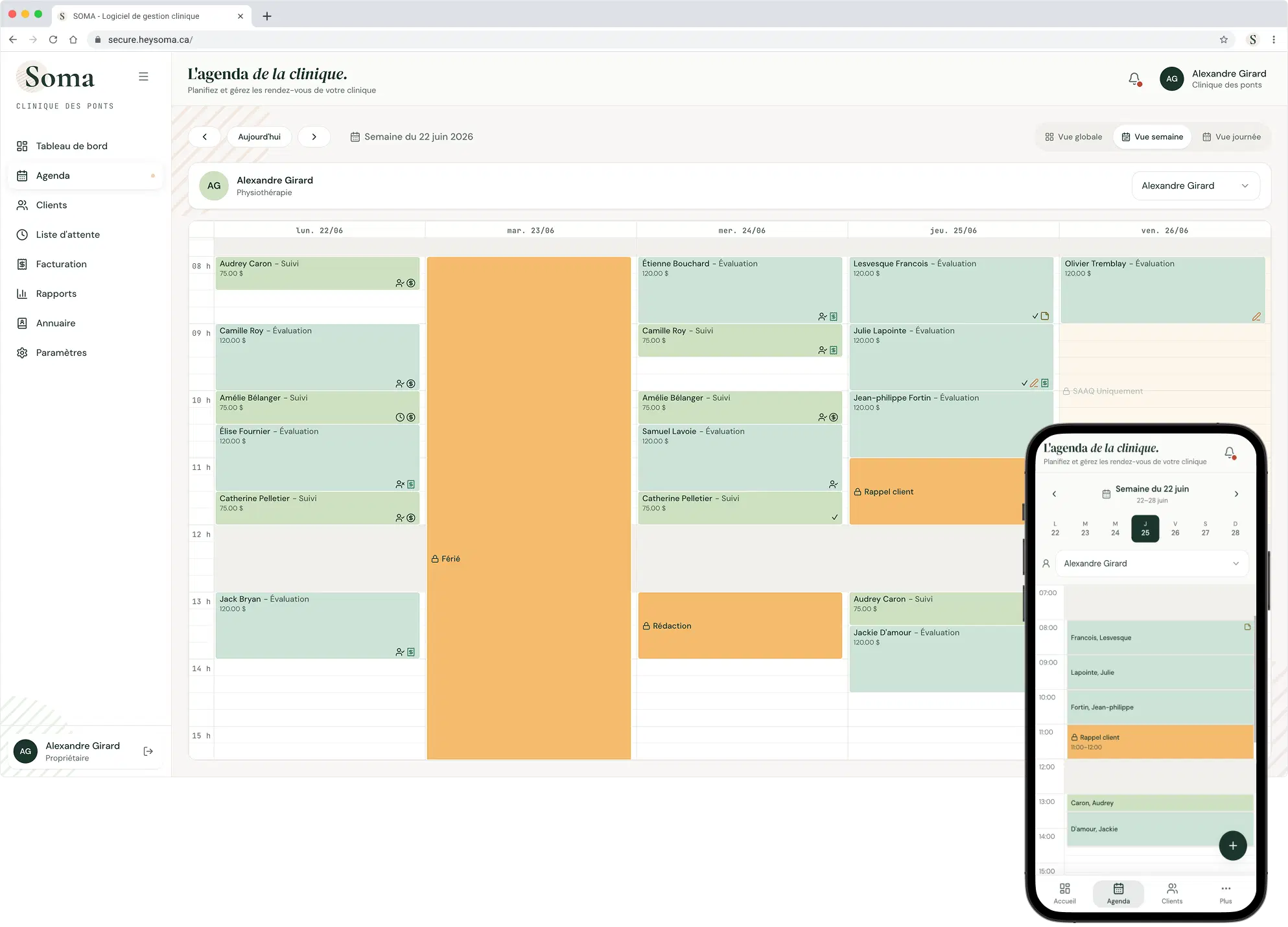Open the Clients section in the sidebar
The width and height of the screenshot is (1288, 927).
click(84, 205)
